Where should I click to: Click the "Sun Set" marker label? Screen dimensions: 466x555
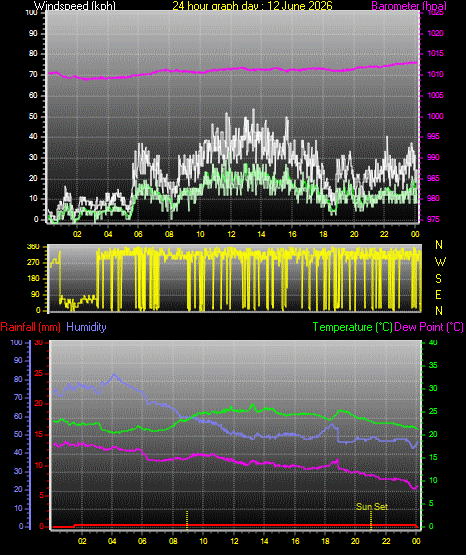[372, 507]
